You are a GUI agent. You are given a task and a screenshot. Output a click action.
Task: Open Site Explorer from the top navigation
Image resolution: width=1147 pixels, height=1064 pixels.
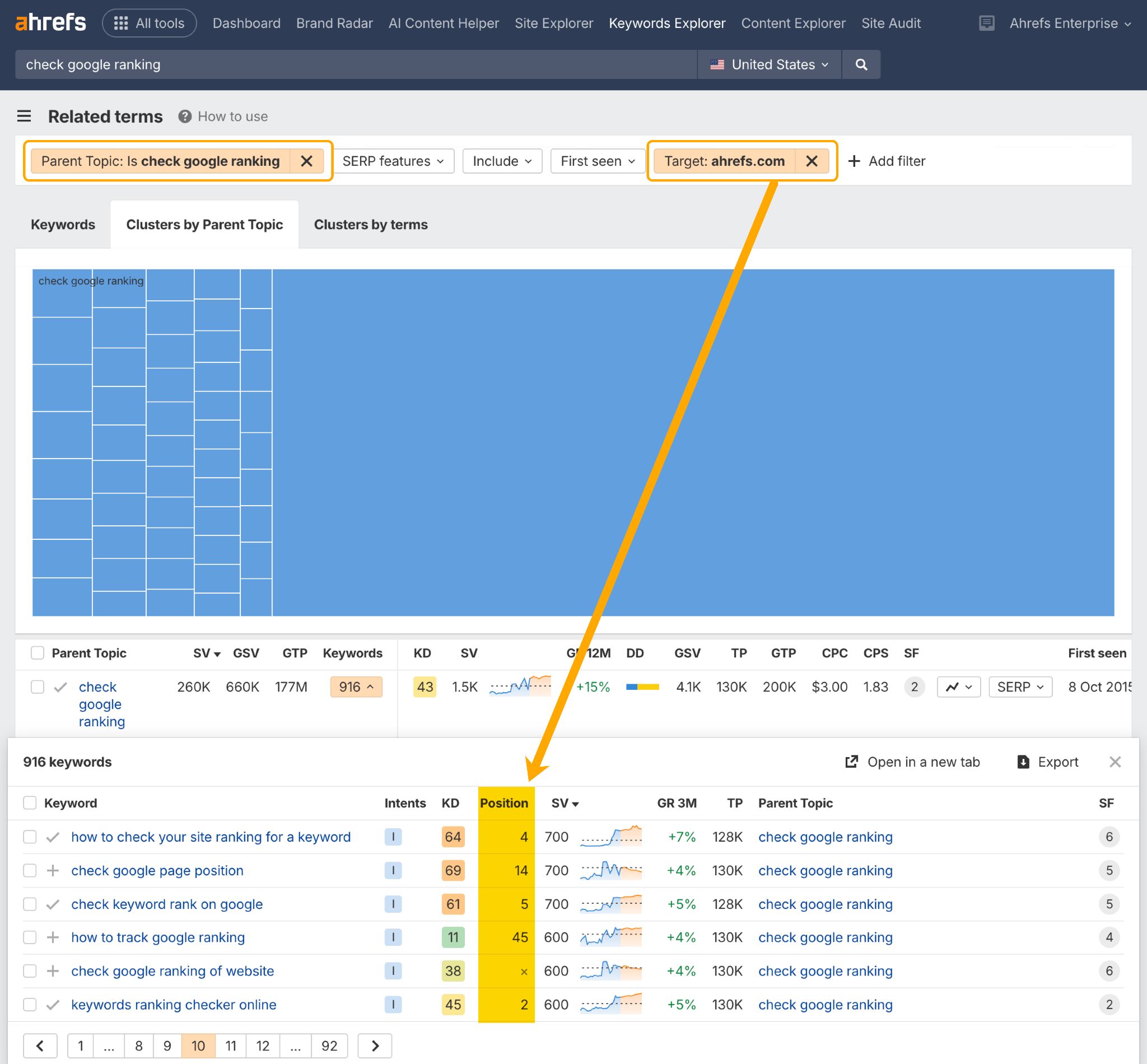pyautogui.click(x=553, y=23)
